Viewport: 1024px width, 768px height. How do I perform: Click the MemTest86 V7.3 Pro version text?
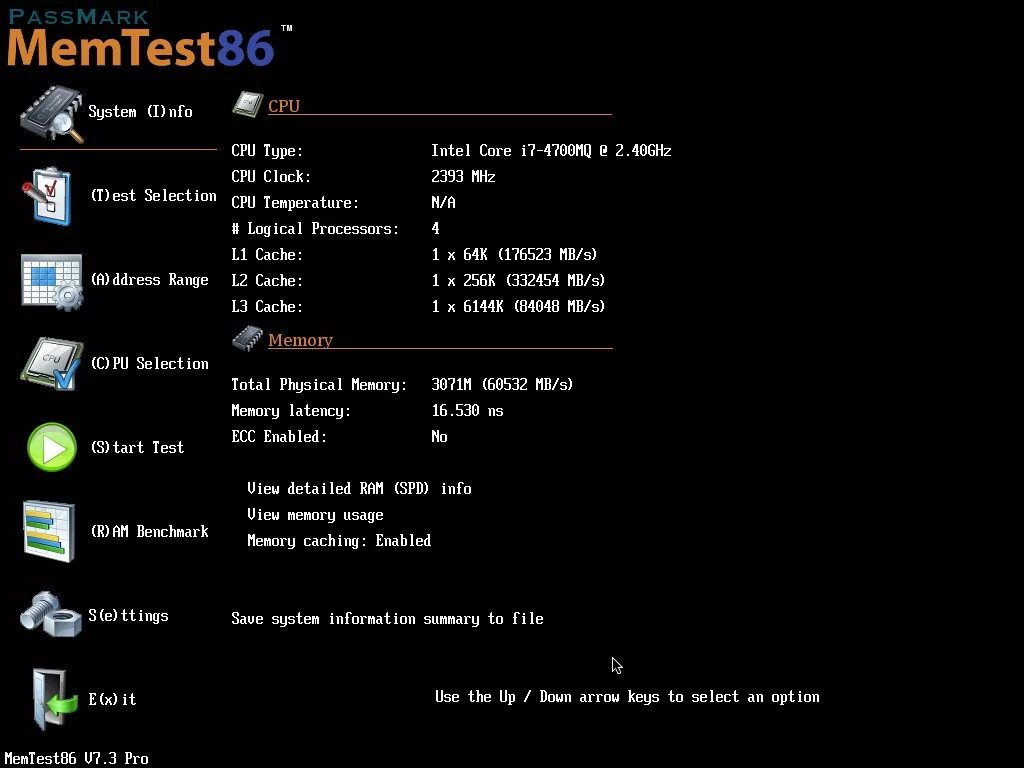click(x=77, y=758)
